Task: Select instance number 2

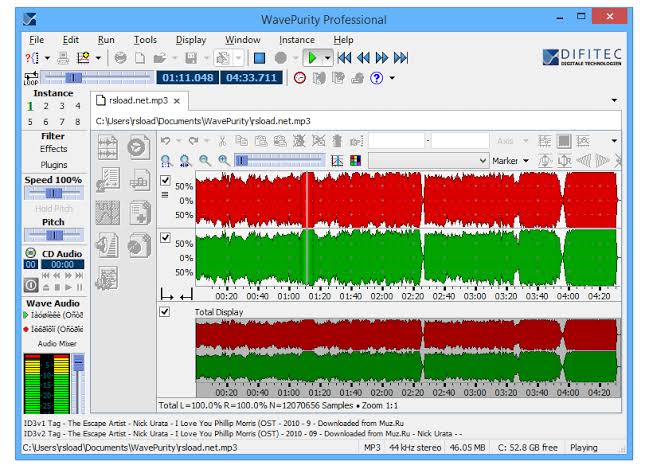Action: coord(46,106)
